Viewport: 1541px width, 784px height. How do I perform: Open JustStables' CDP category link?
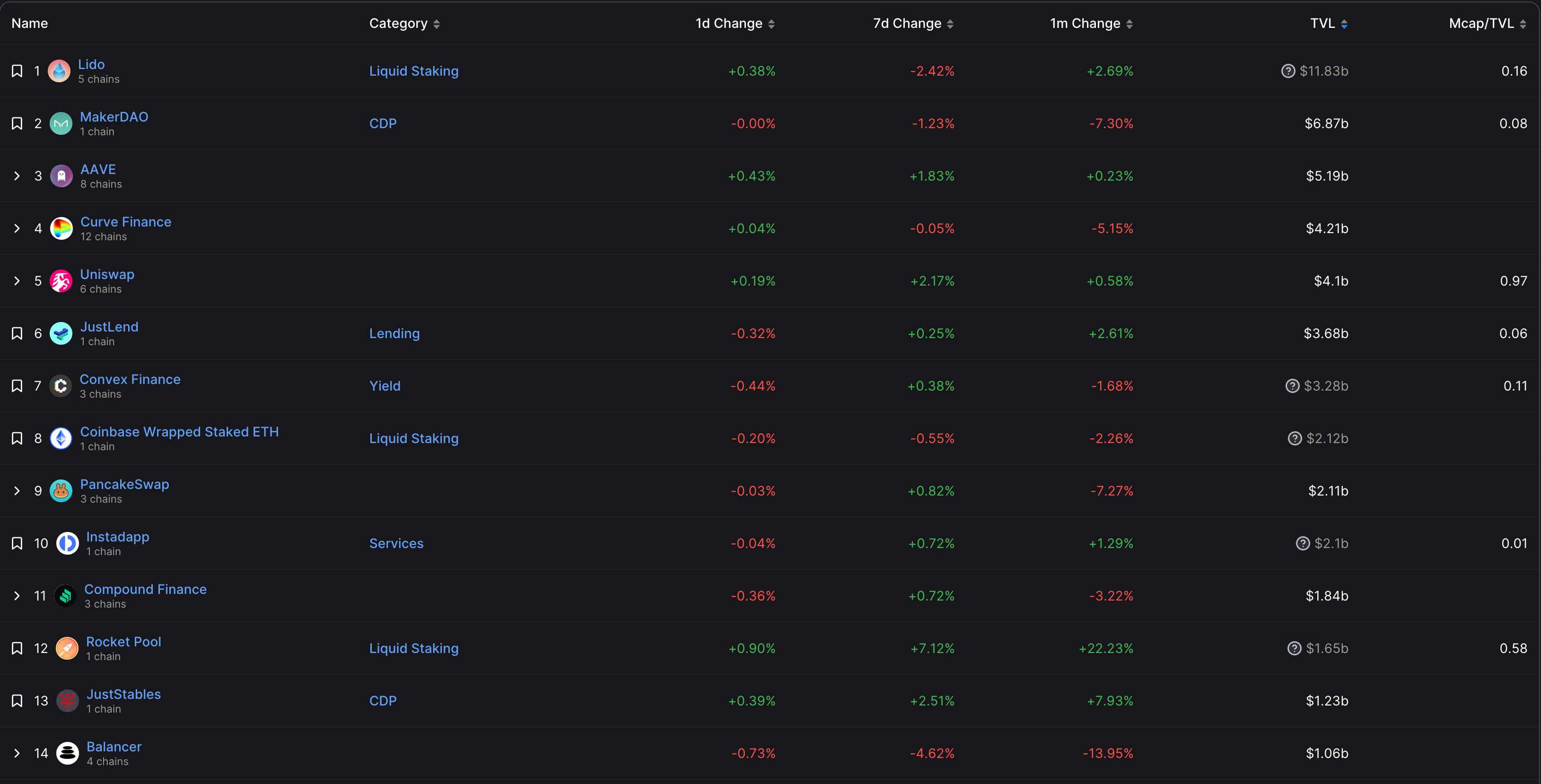pyautogui.click(x=383, y=701)
